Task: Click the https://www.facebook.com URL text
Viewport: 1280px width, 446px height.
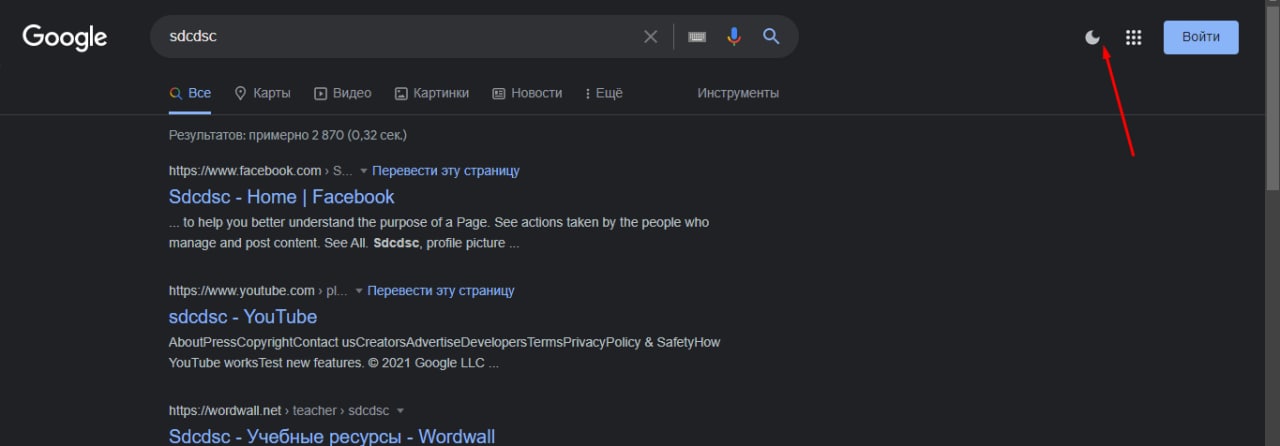Action: 245,171
